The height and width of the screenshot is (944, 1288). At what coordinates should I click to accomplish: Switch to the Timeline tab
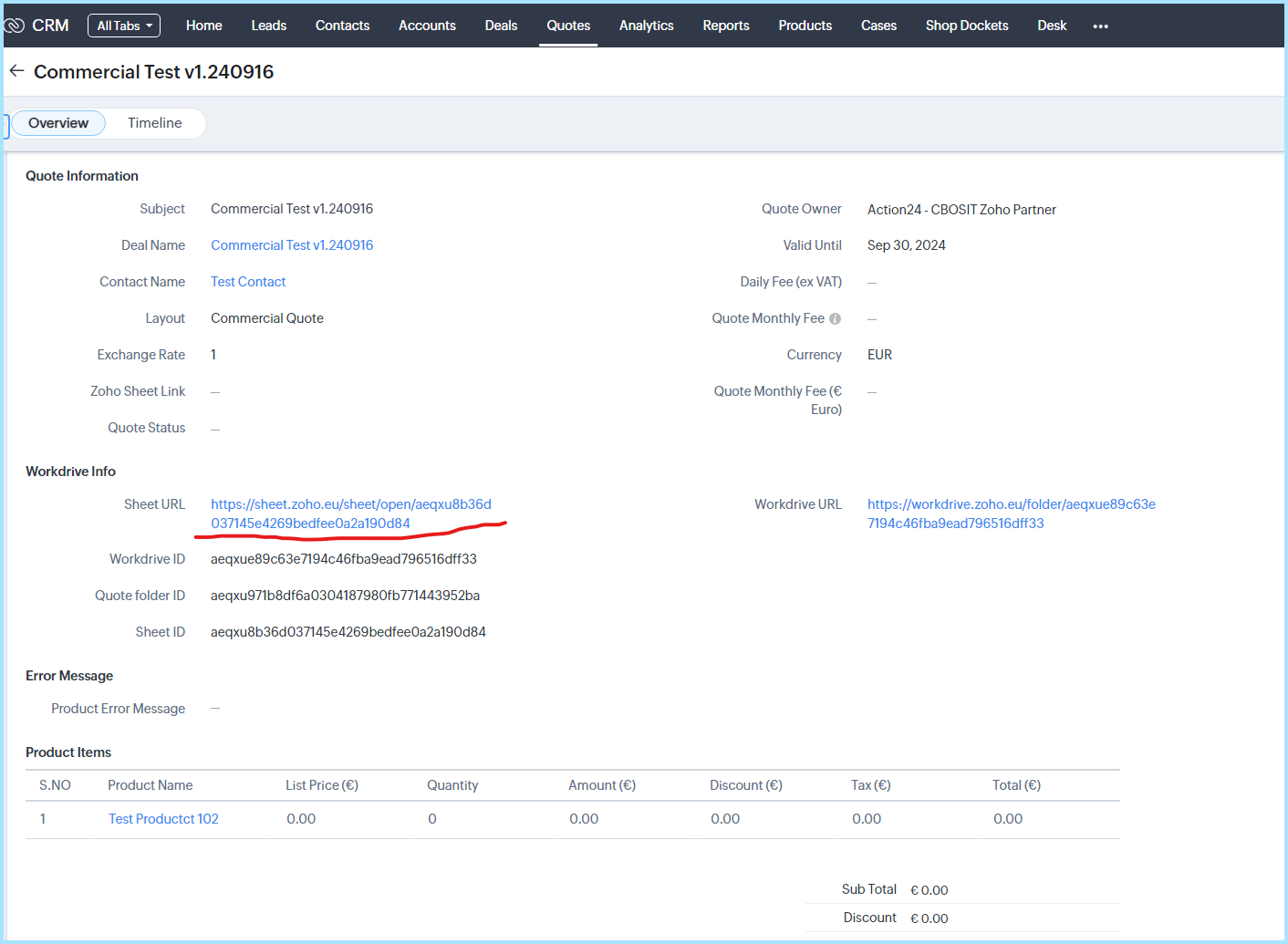[154, 123]
